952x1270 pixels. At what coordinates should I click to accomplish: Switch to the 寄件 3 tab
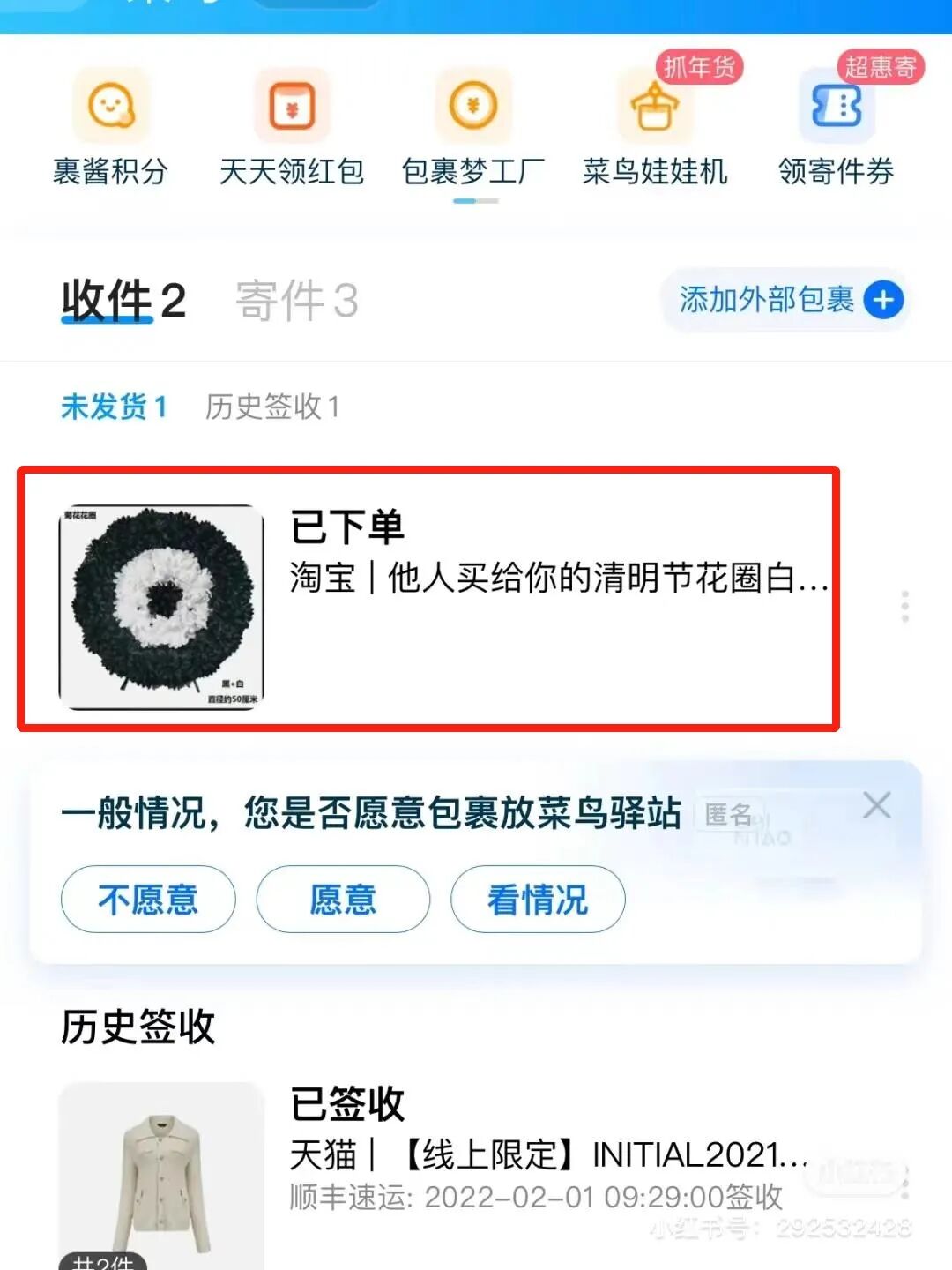(296, 300)
